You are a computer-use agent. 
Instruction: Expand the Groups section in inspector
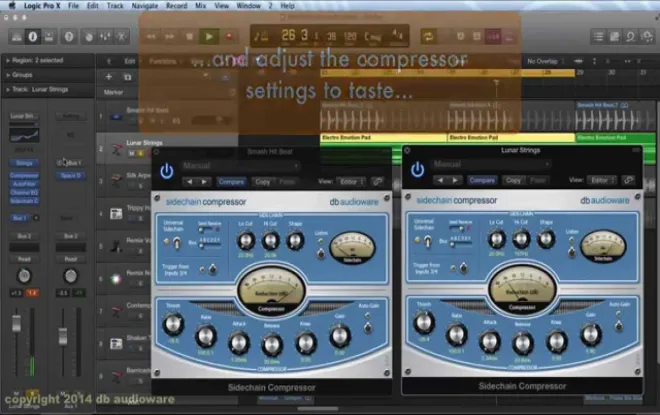click(x=8, y=75)
